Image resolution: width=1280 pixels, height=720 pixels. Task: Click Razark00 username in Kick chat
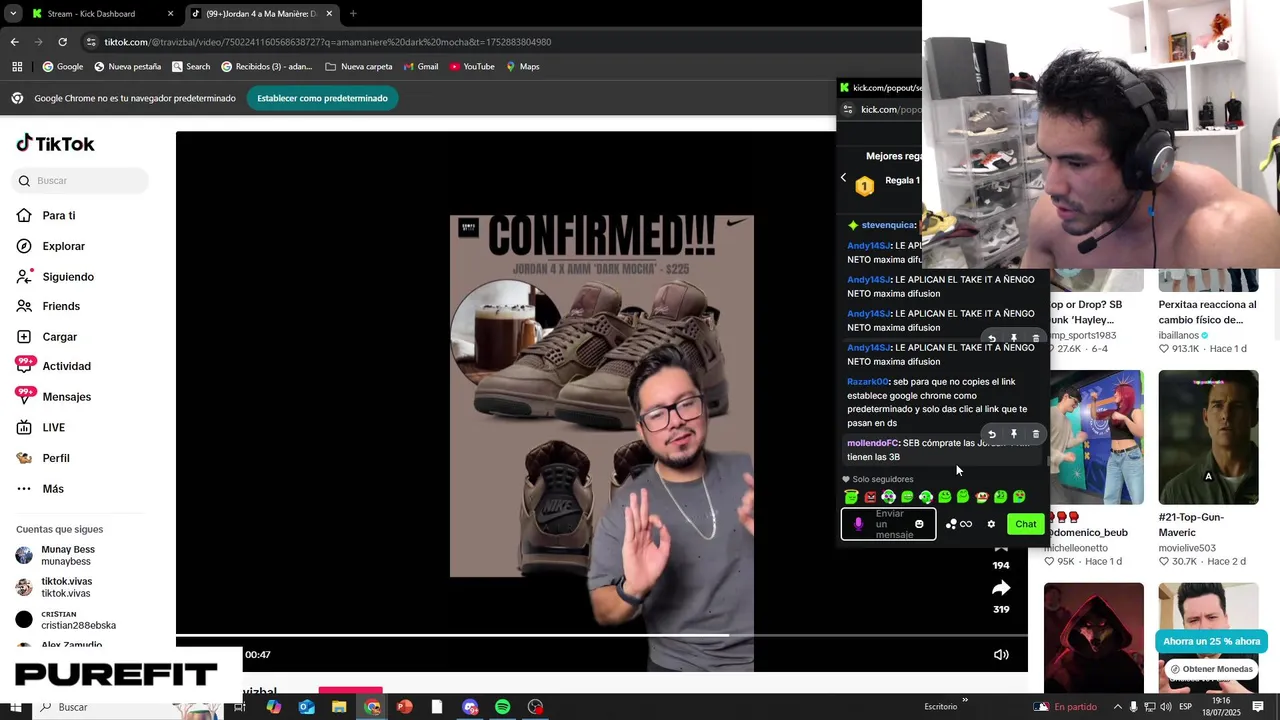point(867,382)
